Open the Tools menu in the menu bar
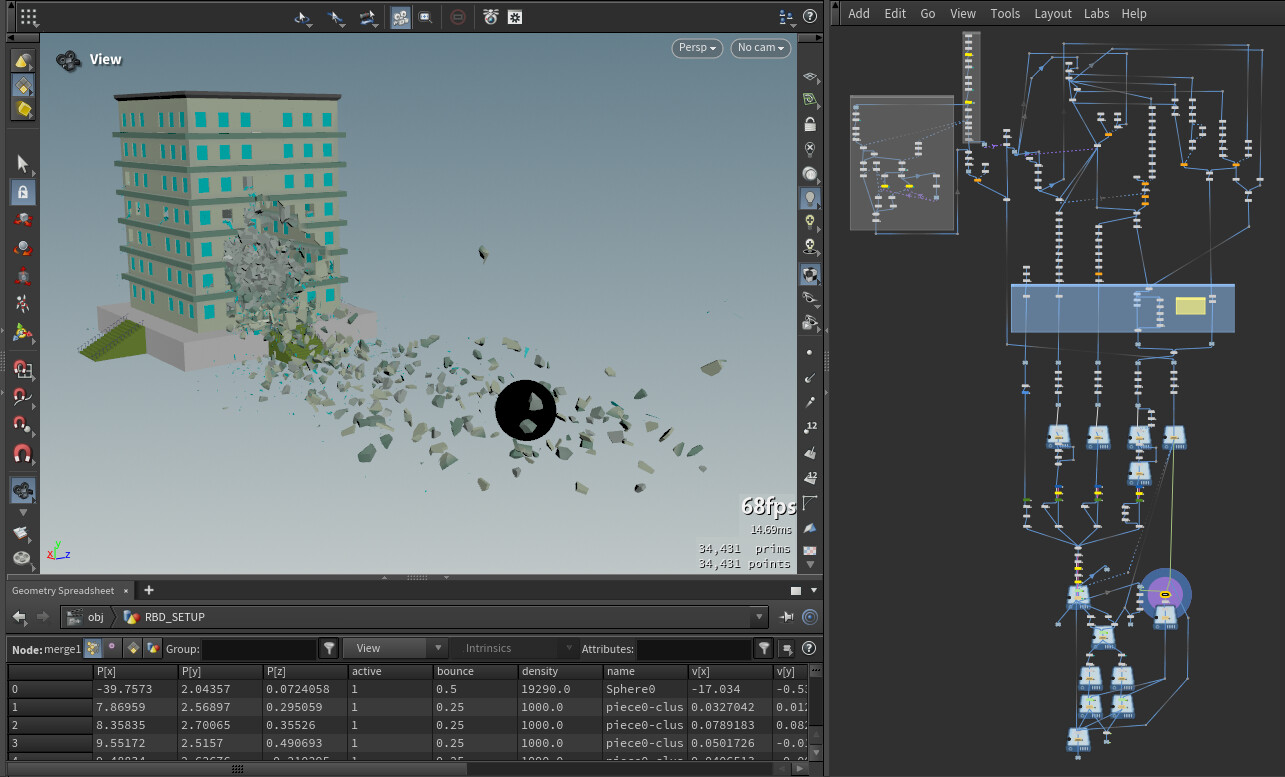 coord(1004,13)
